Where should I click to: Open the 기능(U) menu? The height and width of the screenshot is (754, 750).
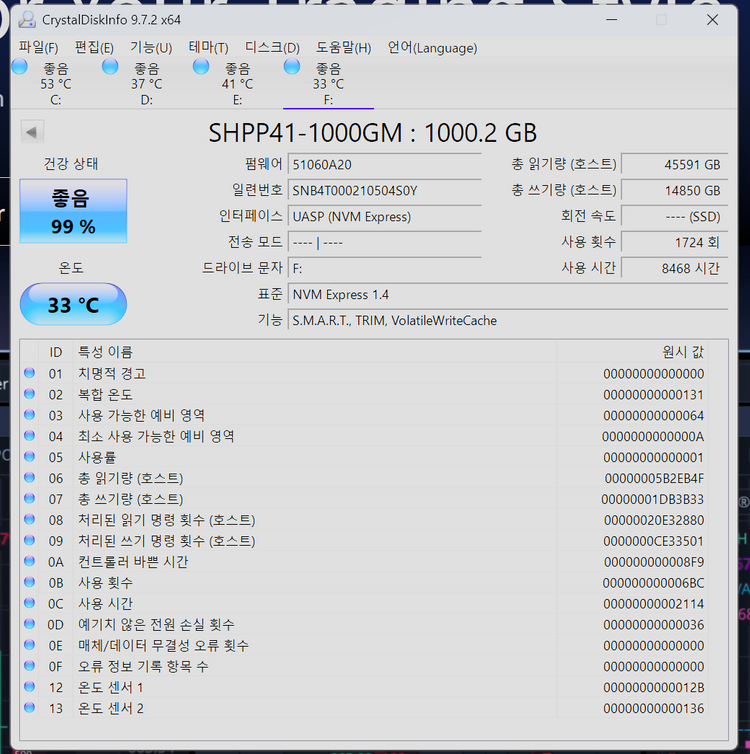151,48
